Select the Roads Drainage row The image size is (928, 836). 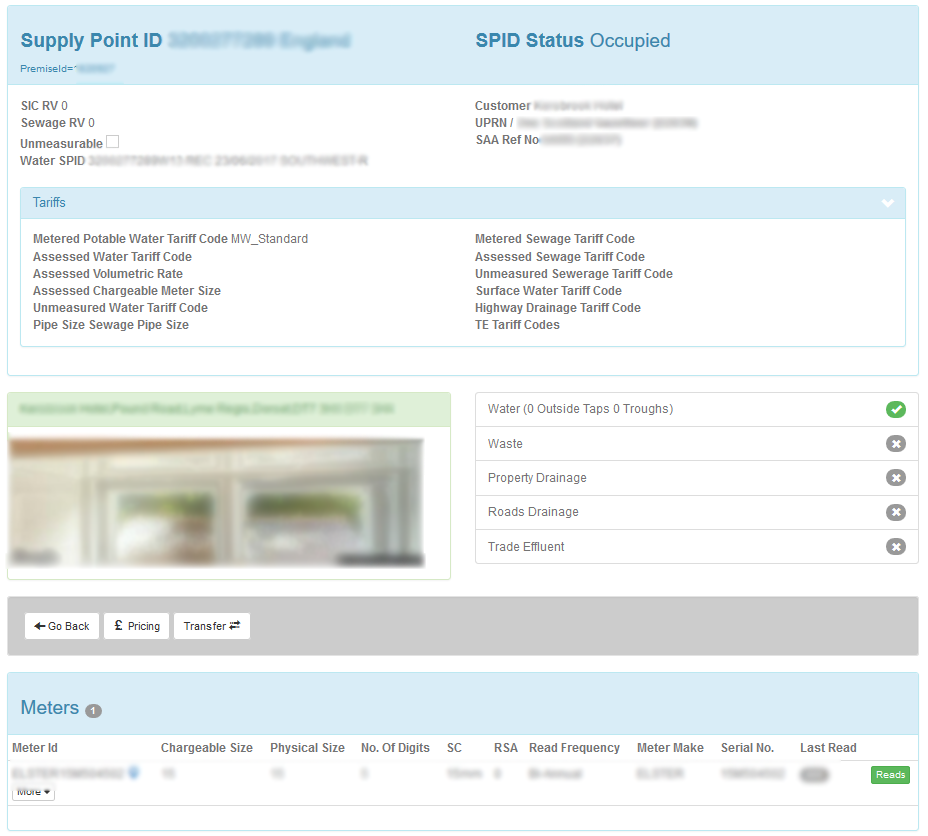coord(697,512)
